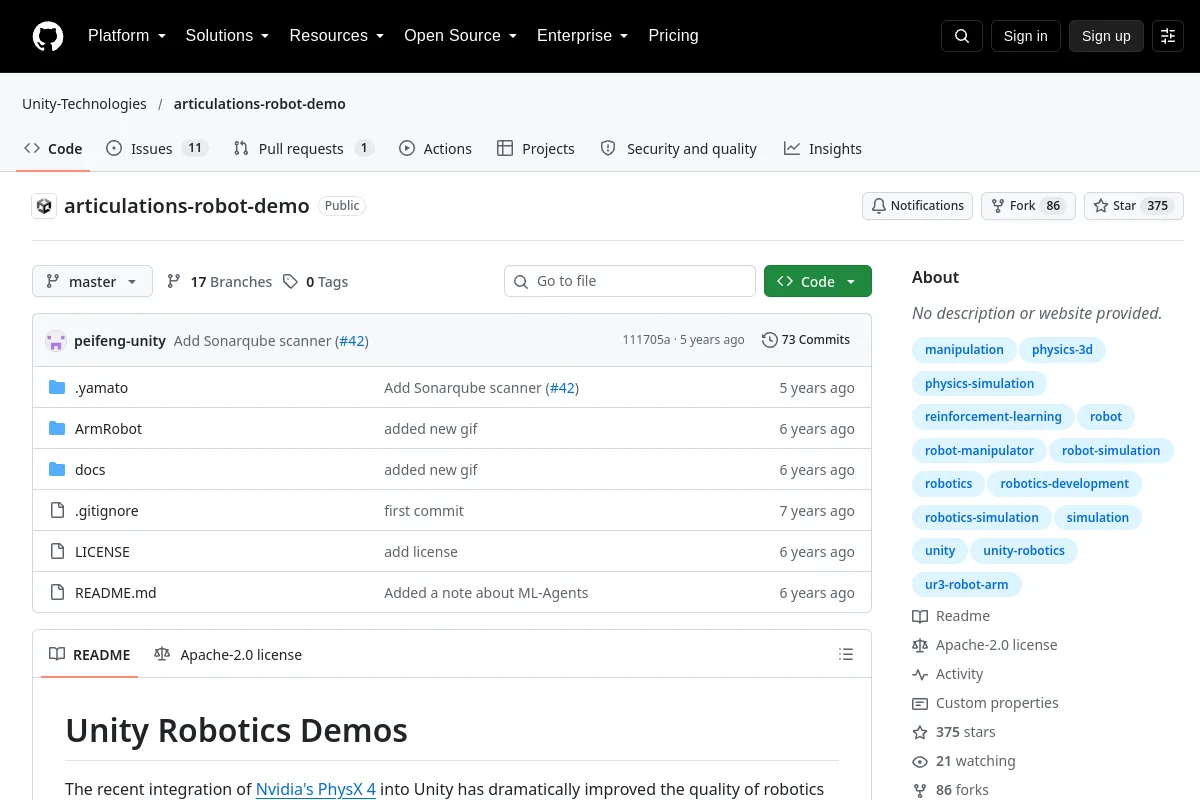The height and width of the screenshot is (800, 1200).
Task: Click peifeng-unity avatar image
Action: coord(56,341)
